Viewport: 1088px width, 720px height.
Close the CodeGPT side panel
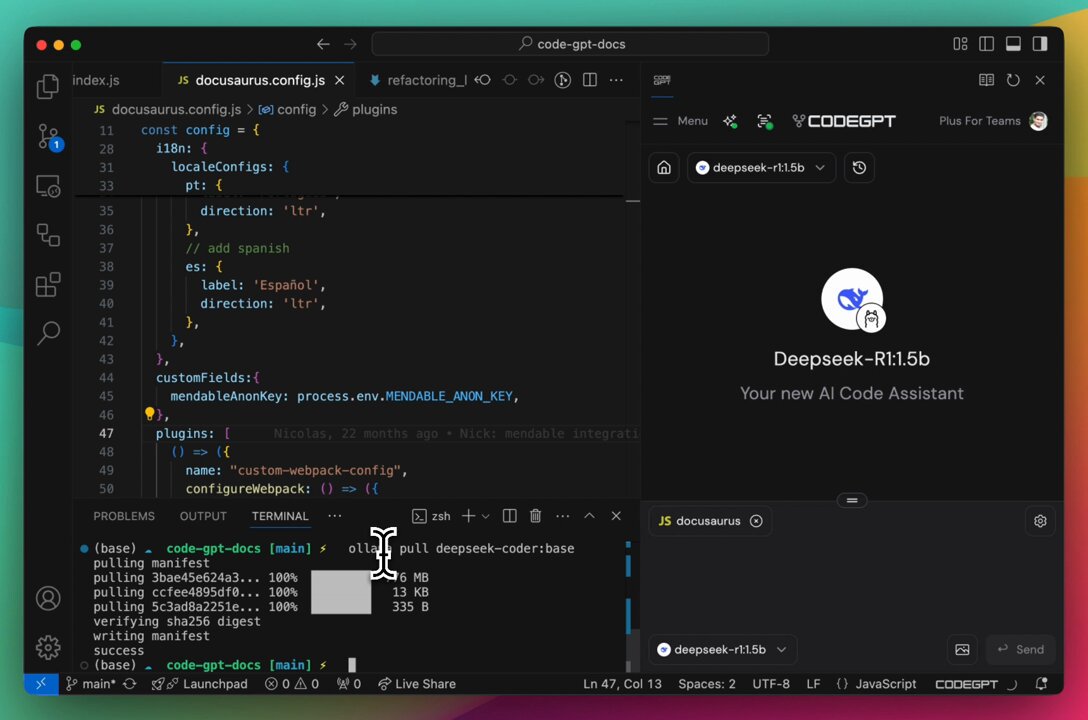click(1039, 80)
